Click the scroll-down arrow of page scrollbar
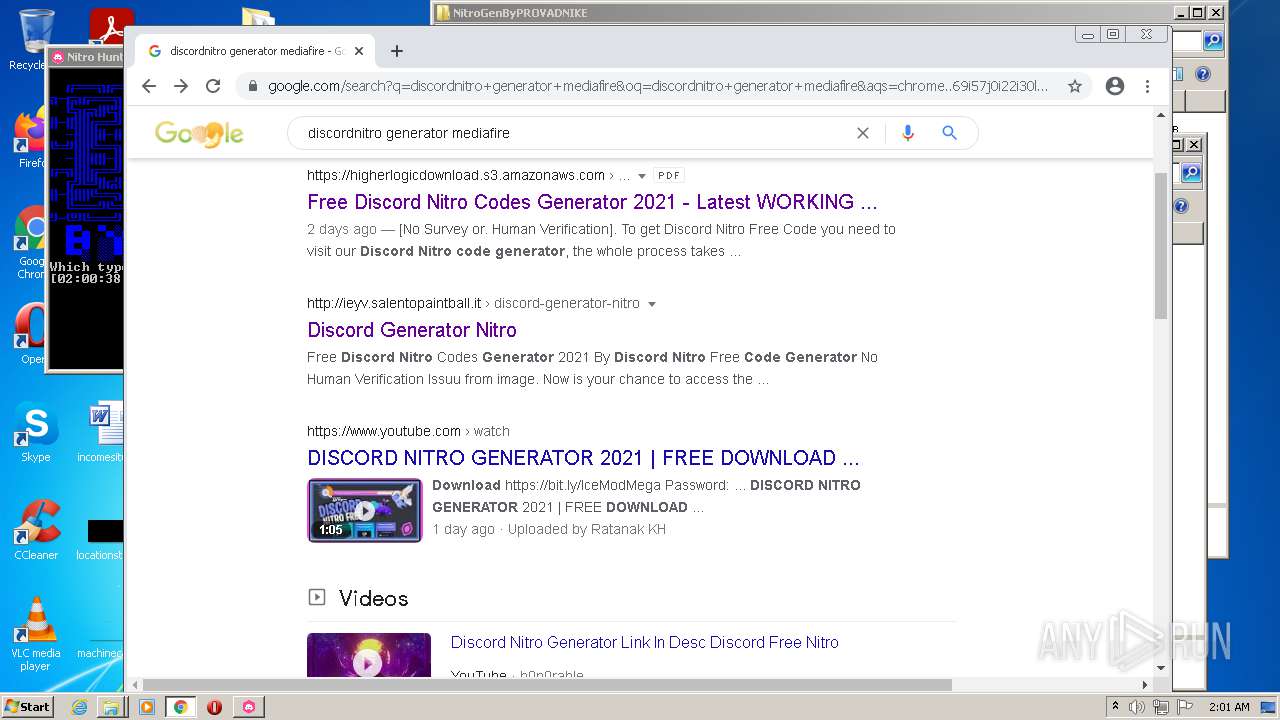 tap(1161, 668)
